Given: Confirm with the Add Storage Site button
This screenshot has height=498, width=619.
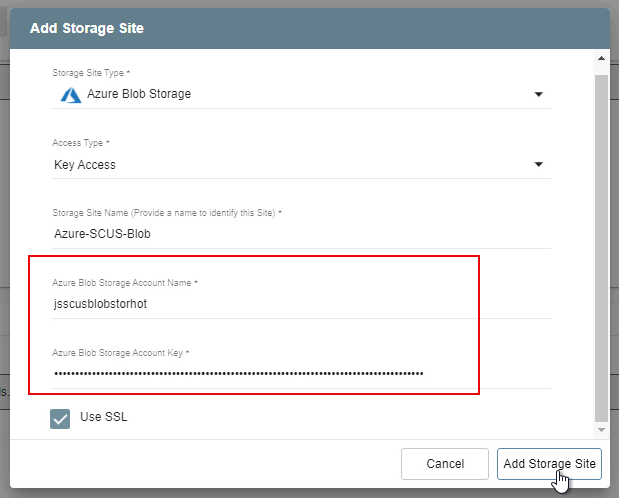Looking at the screenshot, I should pyautogui.click(x=549, y=464).
